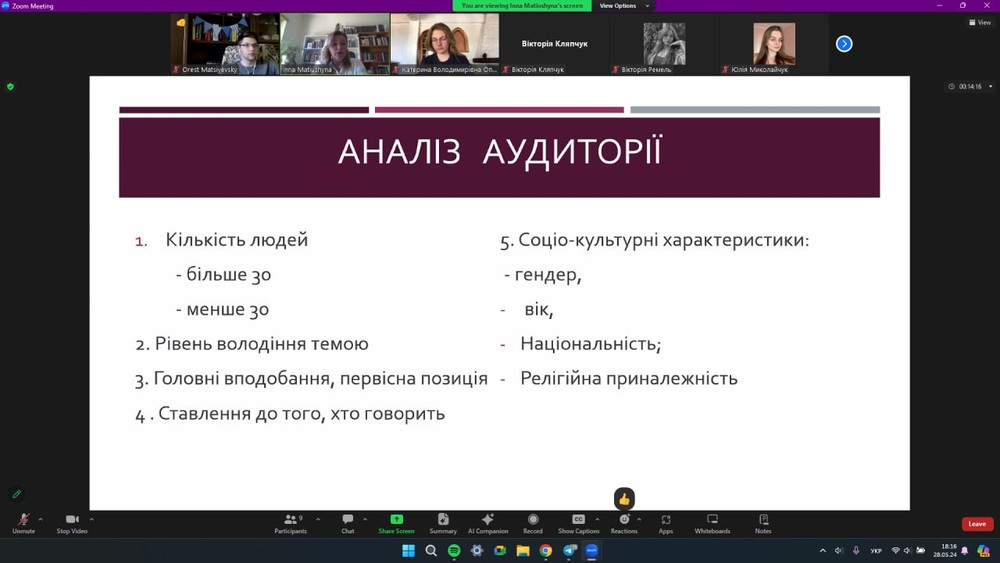Image resolution: width=1000 pixels, height=563 pixels.
Task: Open Zoom Notes
Action: [x=763, y=523]
